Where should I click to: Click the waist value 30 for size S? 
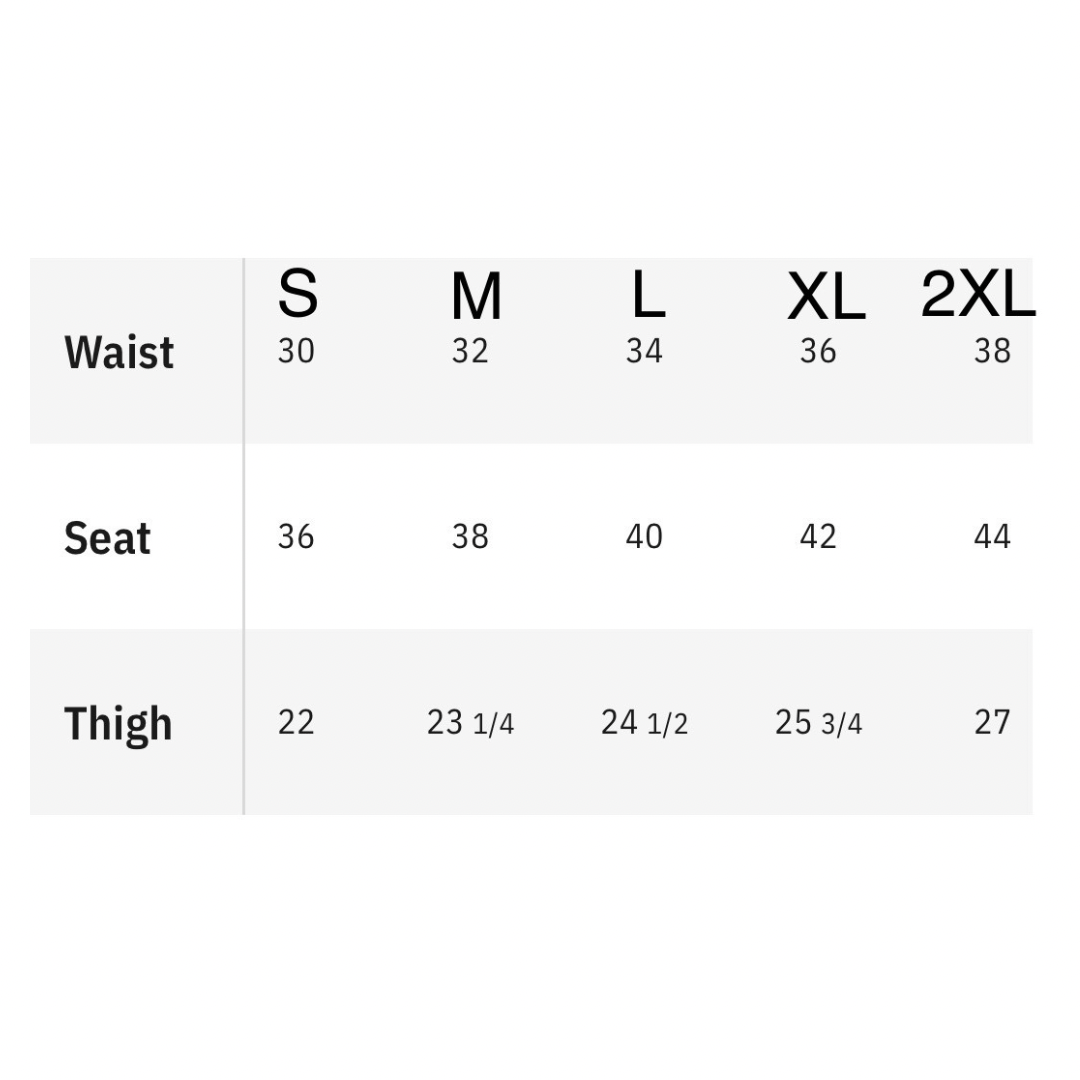(x=296, y=352)
